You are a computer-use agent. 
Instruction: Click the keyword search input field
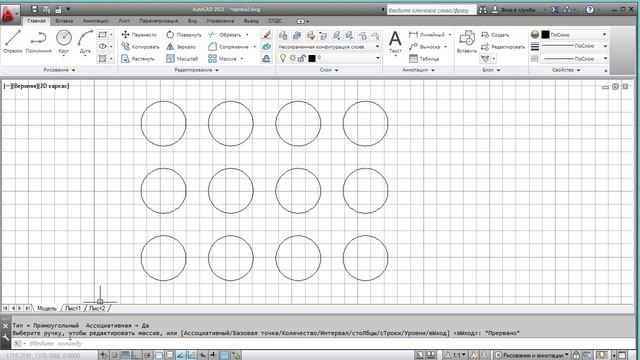tap(431, 10)
